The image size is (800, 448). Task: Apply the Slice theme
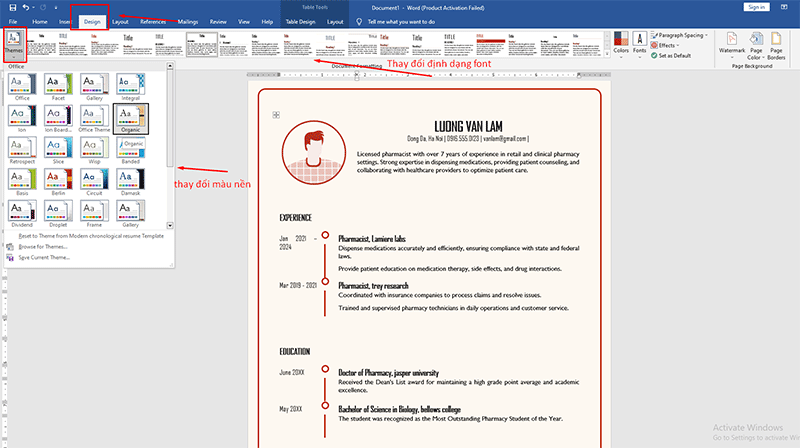(58, 150)
